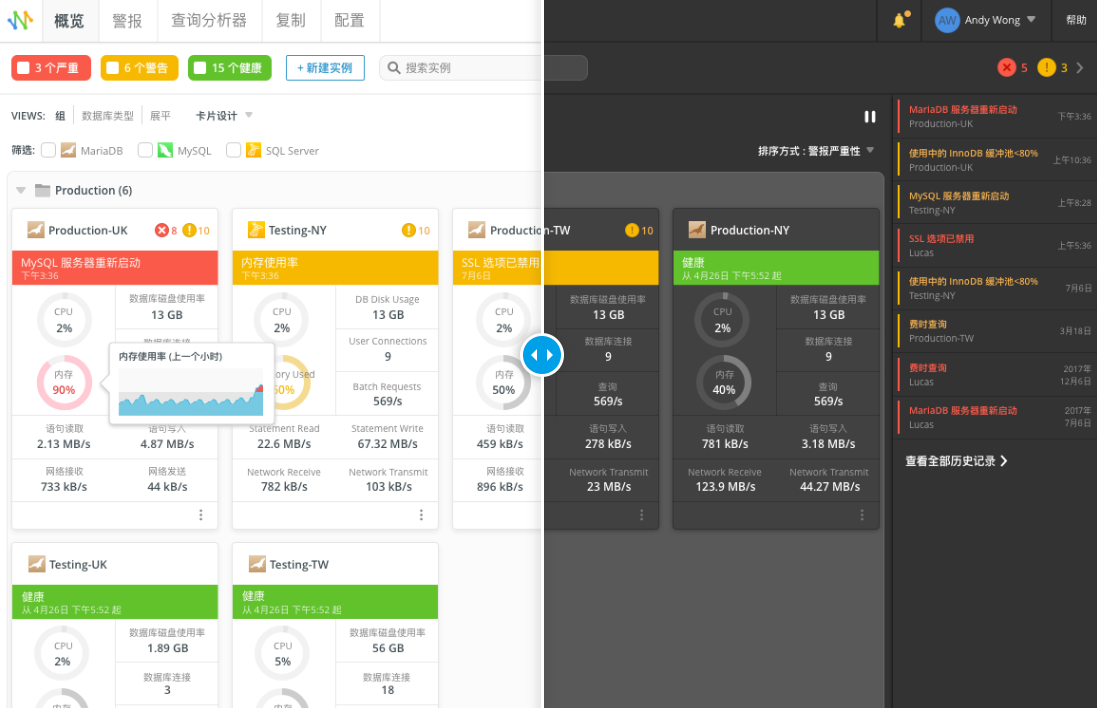Screen dimensions: 1097x708
Task: Click the MariaDB filter icon
Action: tap(68, 150)
